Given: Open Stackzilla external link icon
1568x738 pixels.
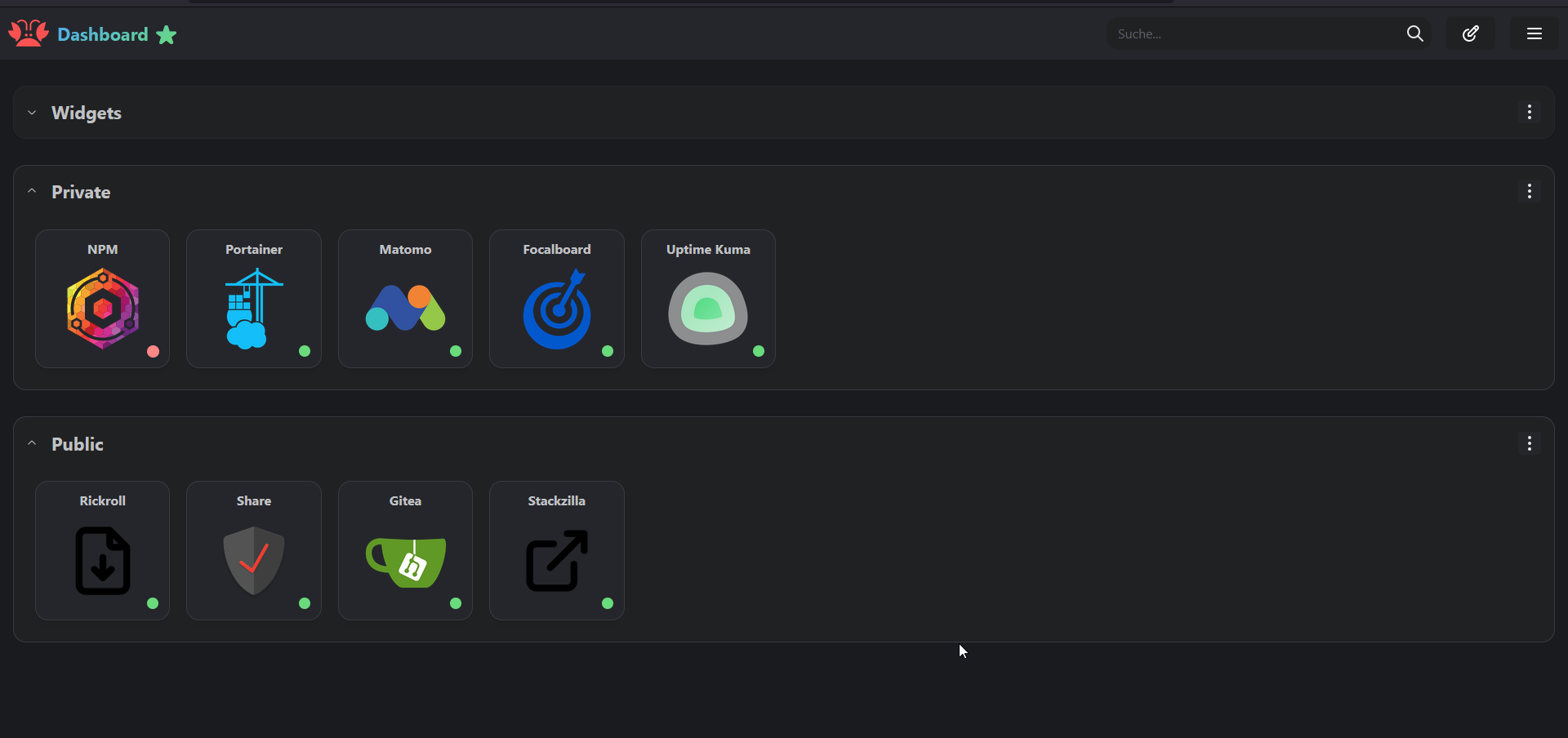Looking at the screenshot, I should coord(556,562).
